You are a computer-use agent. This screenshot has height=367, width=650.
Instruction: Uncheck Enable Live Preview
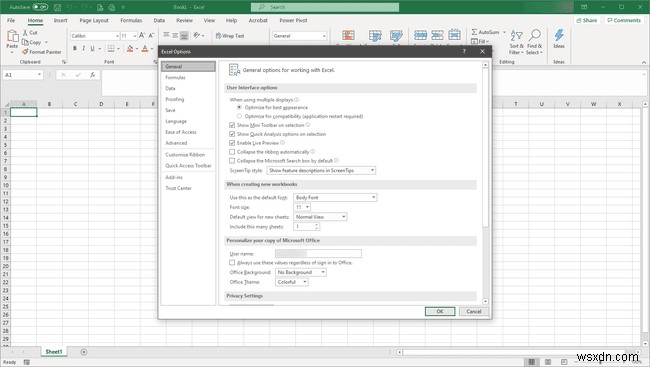pos(232,143)
